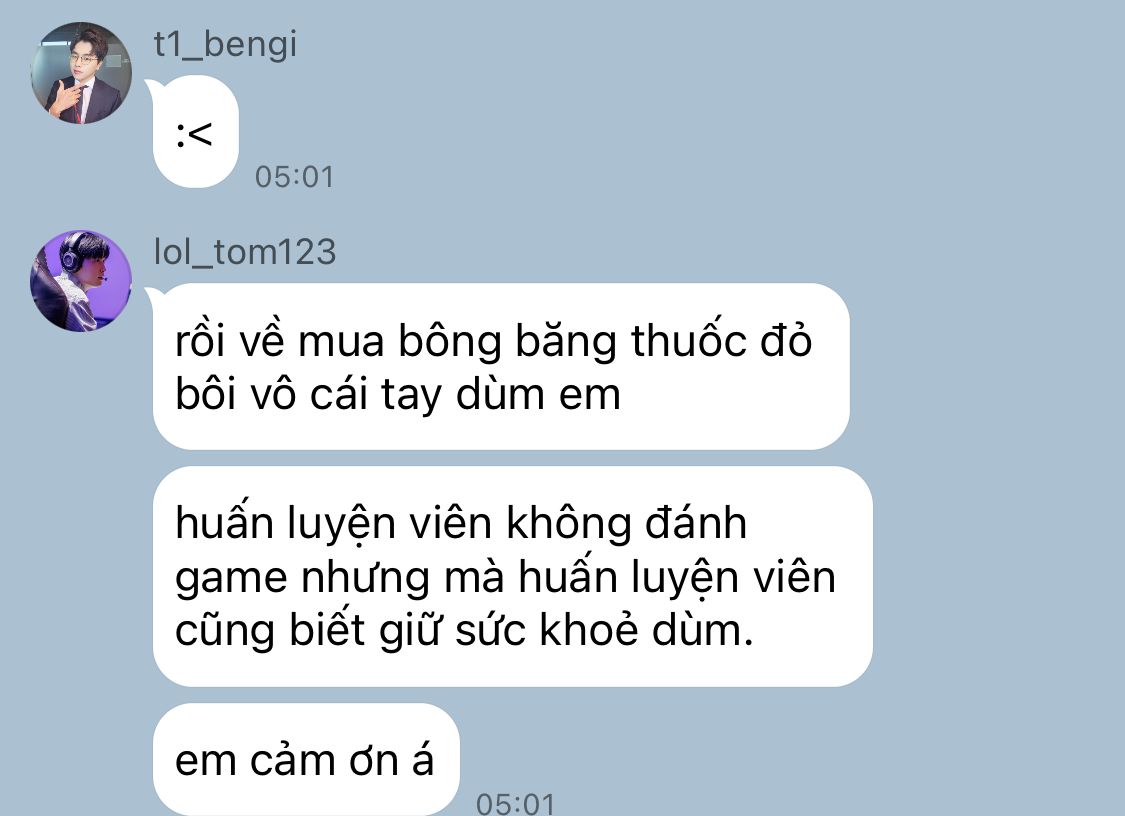
Task: Select the ":<" message bubble
Action: point(195,132)
